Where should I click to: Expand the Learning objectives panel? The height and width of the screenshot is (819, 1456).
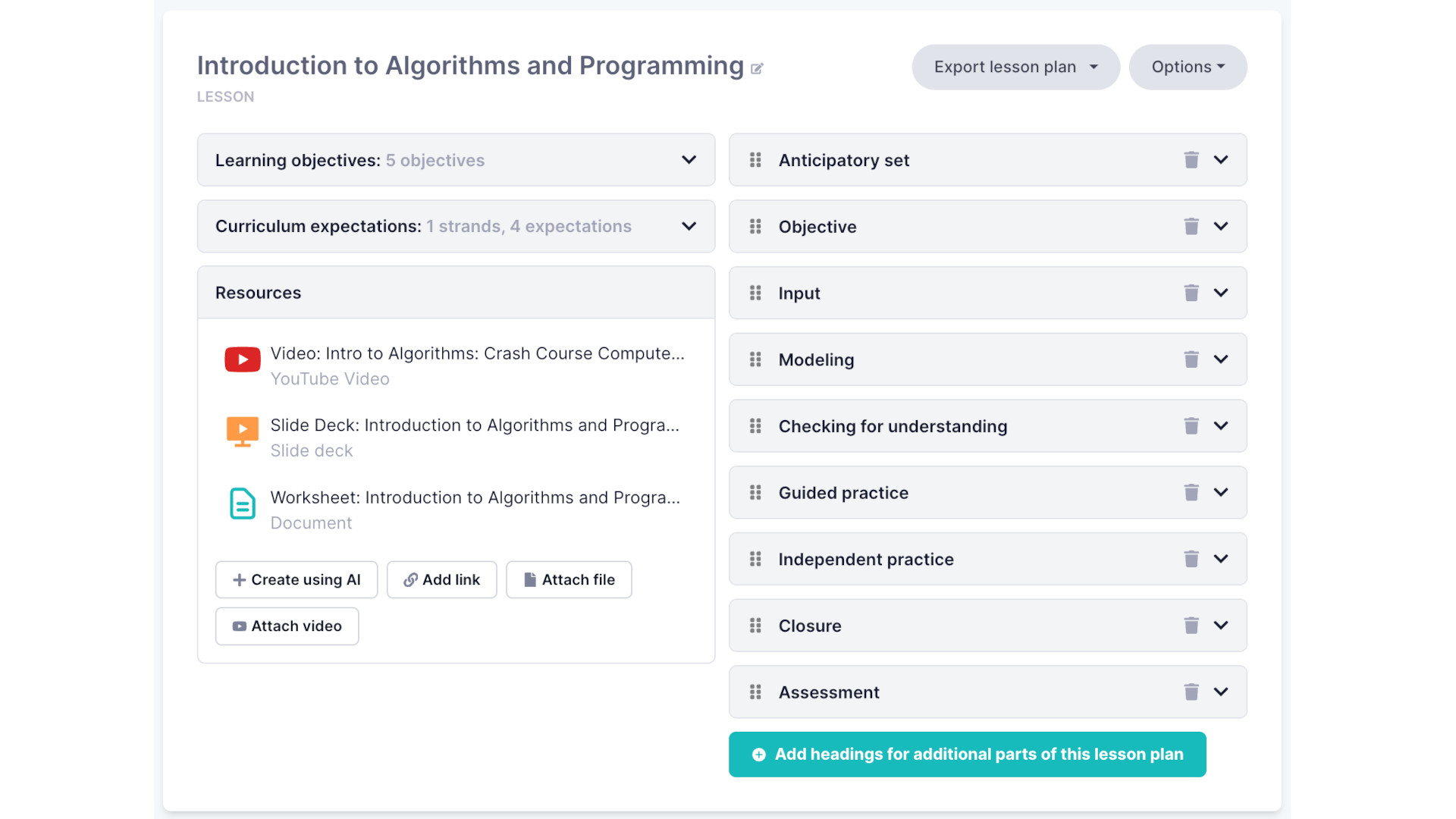[x=689, y=160]
